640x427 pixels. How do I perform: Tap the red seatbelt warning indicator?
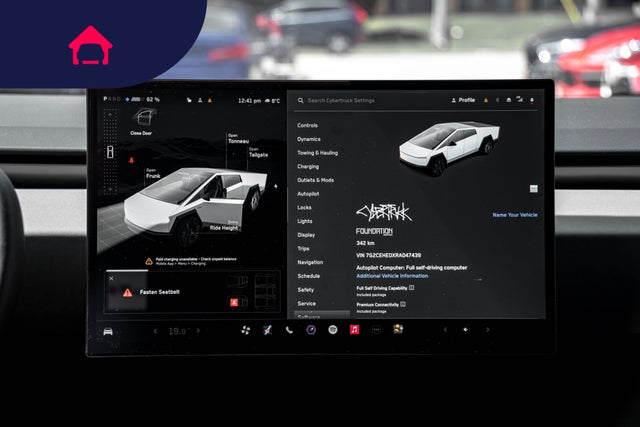[131, 160]
